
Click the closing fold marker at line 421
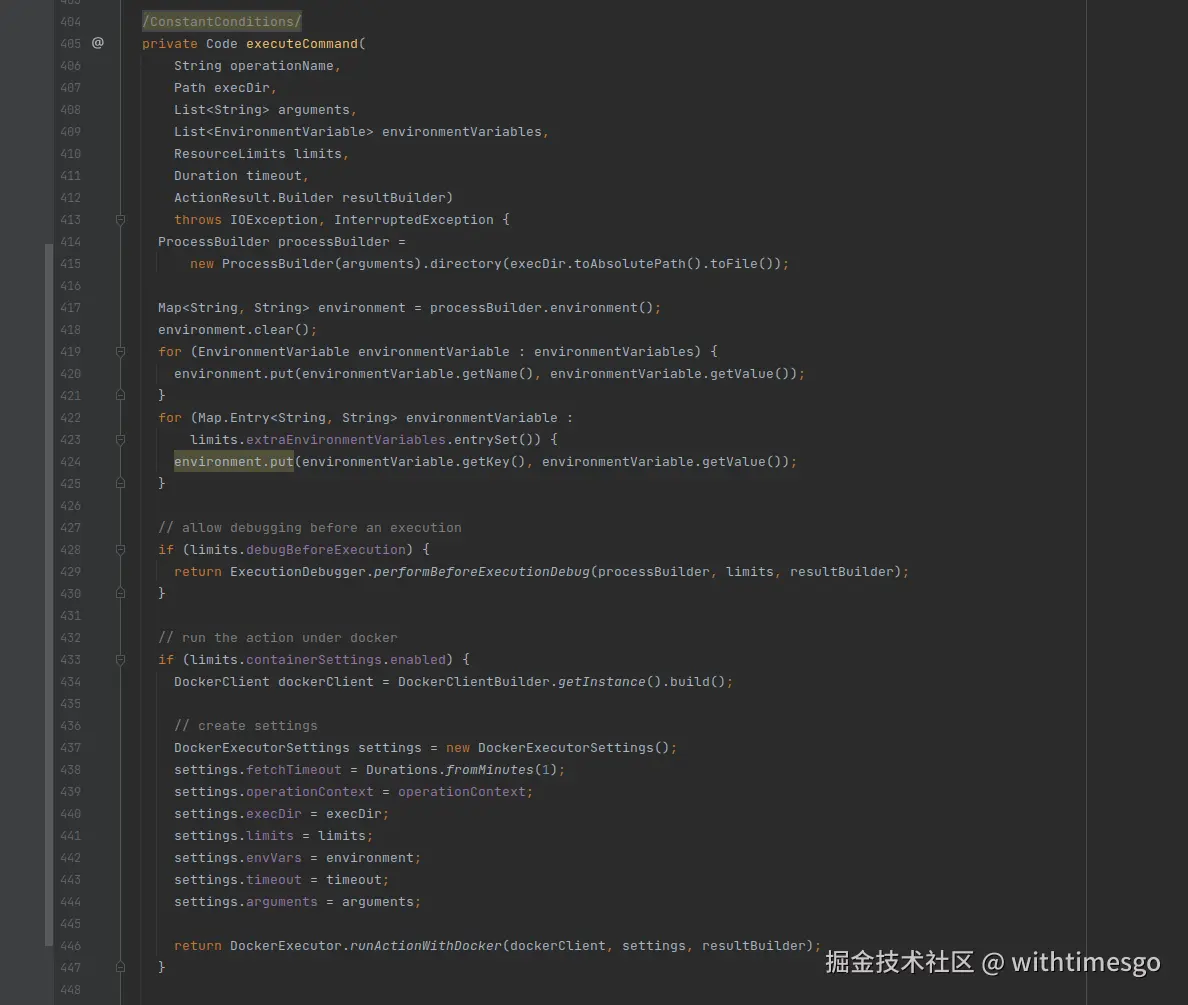[120, 396]
